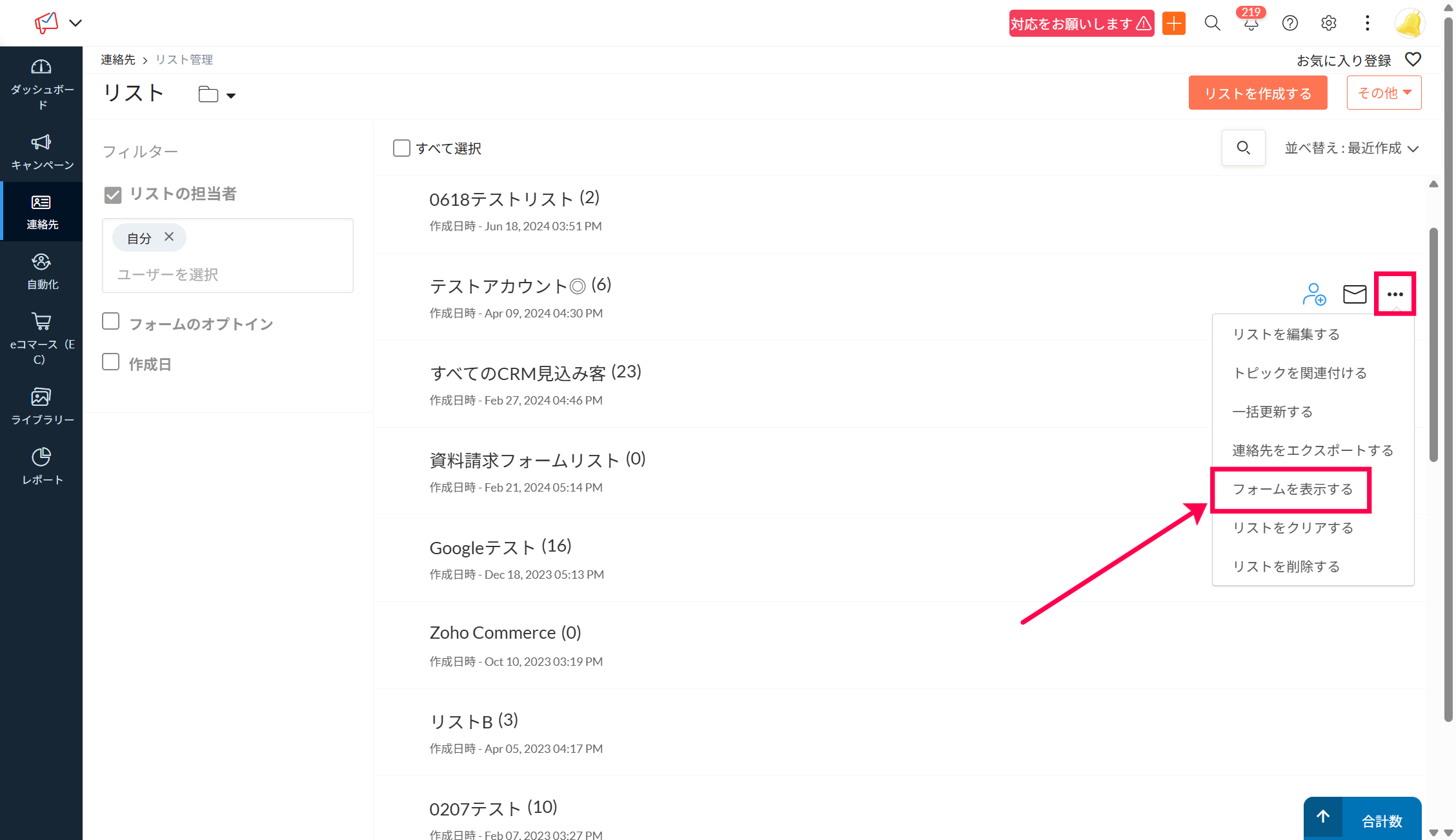Open the eCommerce cart sidebar icon

[41, 337]
